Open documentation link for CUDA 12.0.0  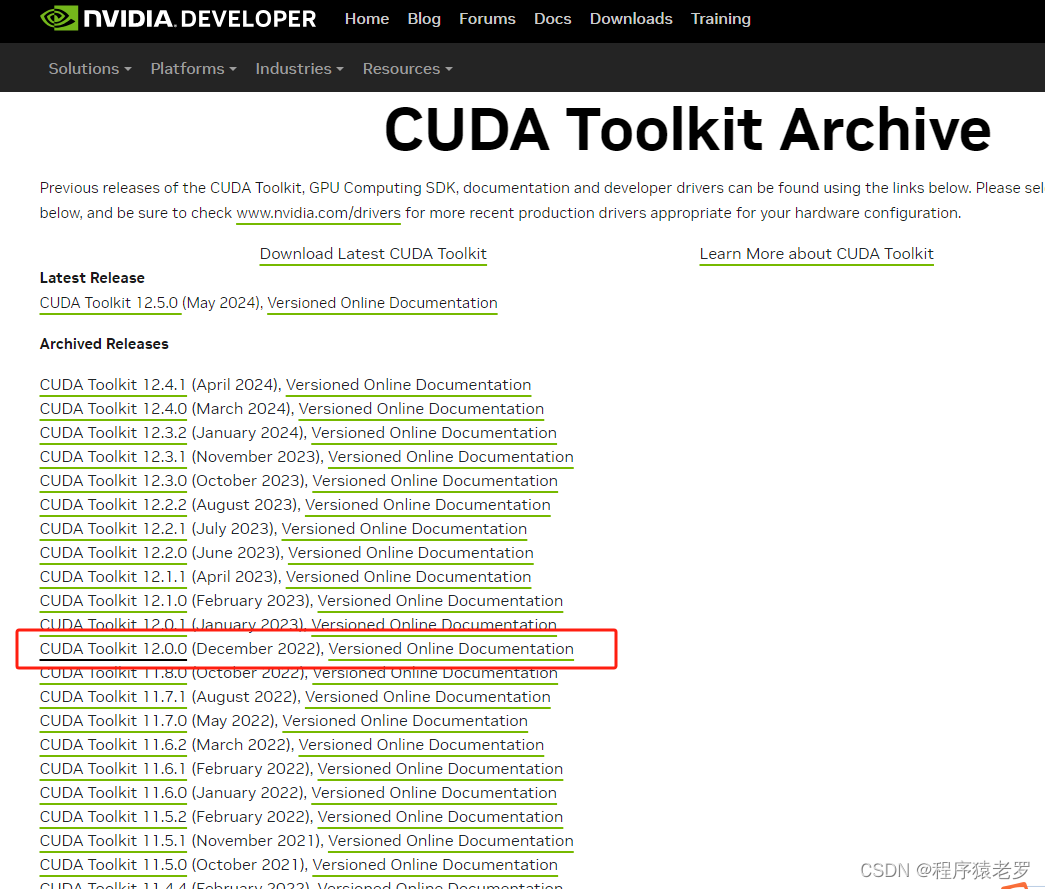(451, 649)
